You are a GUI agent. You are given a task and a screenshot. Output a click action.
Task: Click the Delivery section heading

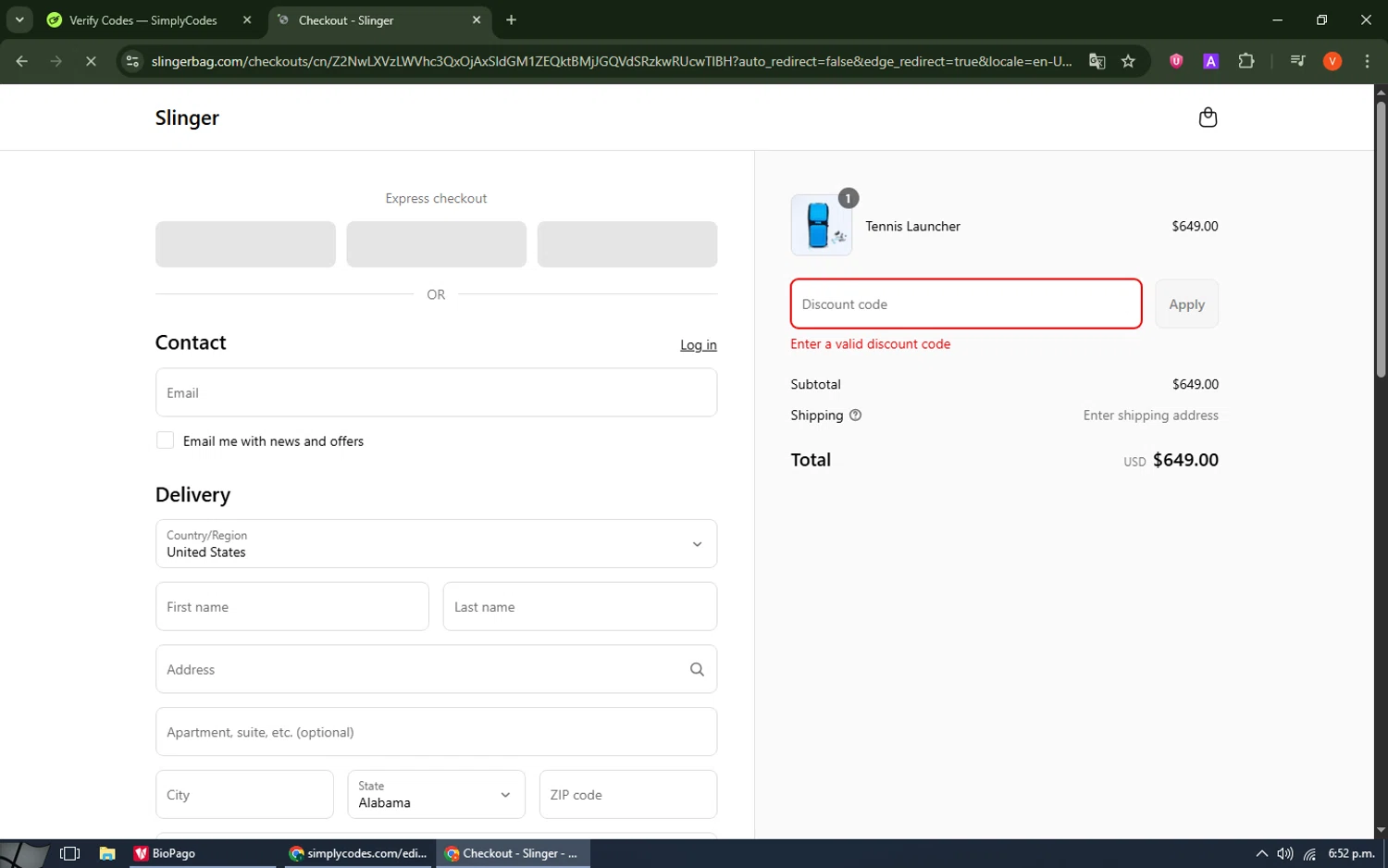tap(192, 495)
